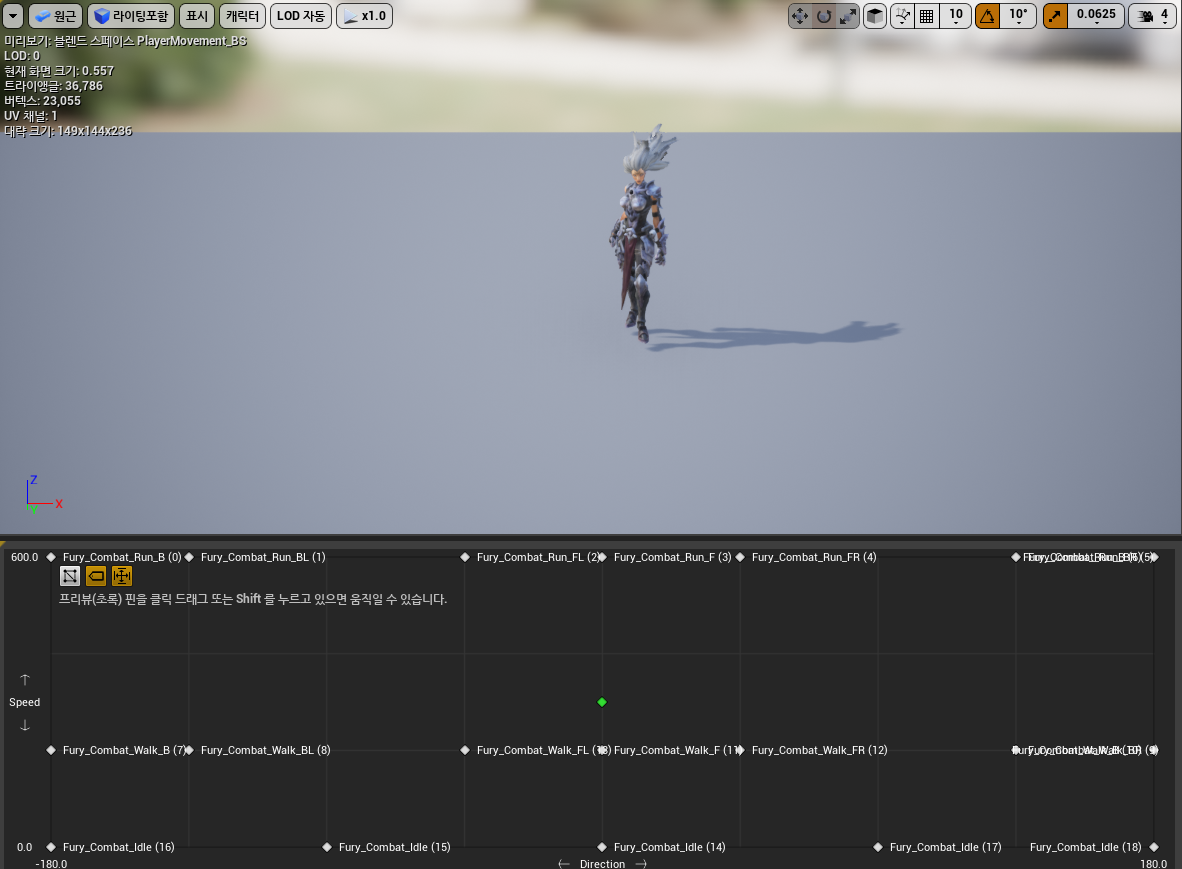Click the 대략 크기: 149x144x236 stat
The width and height of the screenshot is (1182, 869).
pos(68,131)
